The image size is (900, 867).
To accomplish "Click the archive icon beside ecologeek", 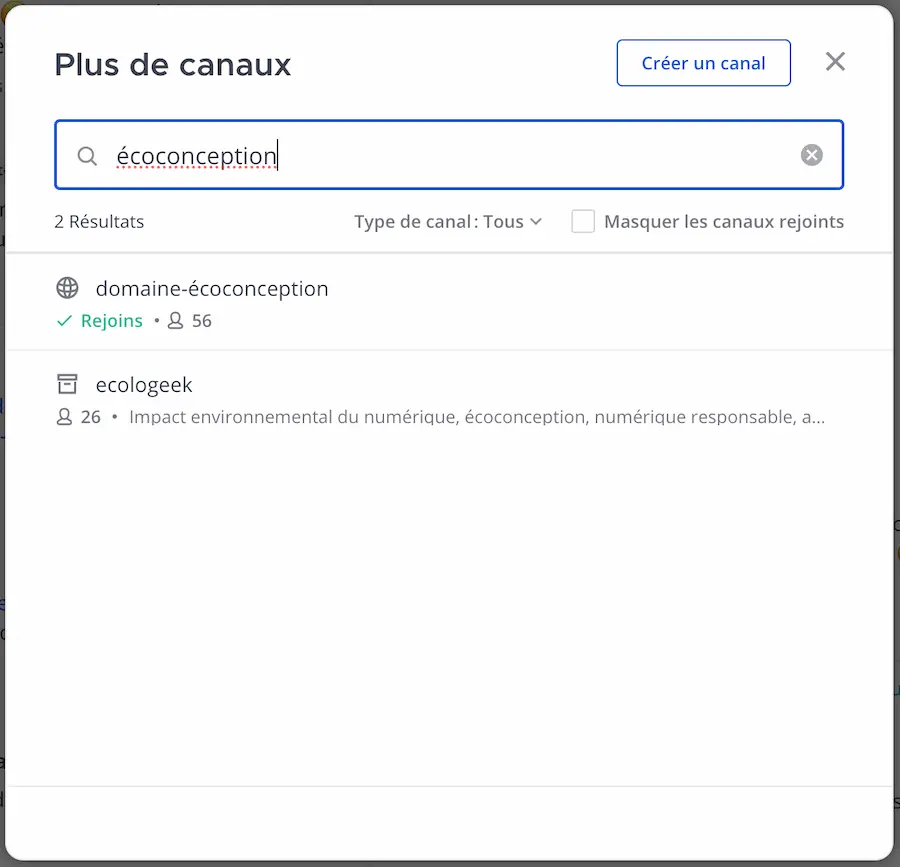I will (67, 384).
